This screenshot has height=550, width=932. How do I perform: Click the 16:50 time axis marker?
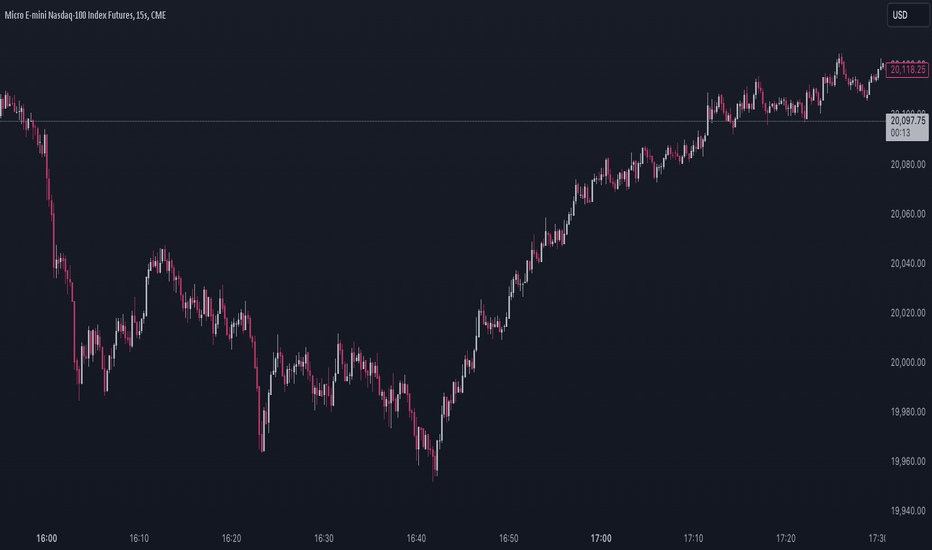508,538
